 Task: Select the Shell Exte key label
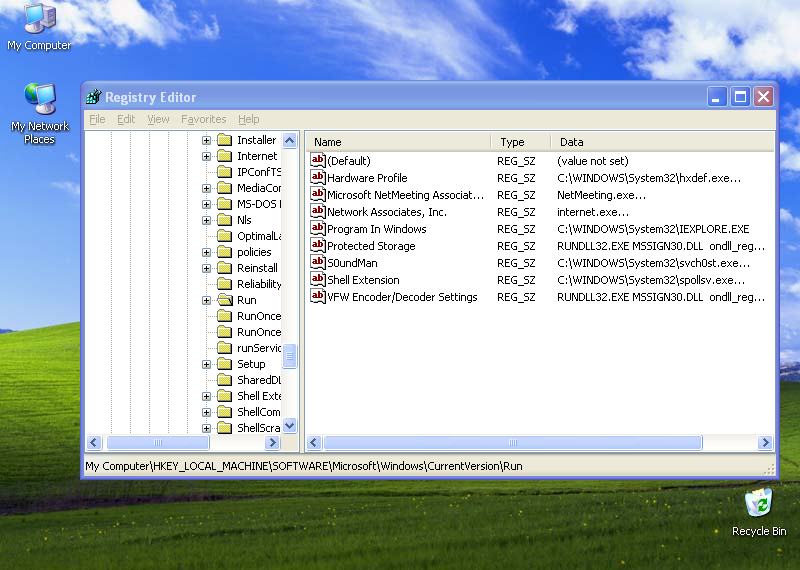259,396
